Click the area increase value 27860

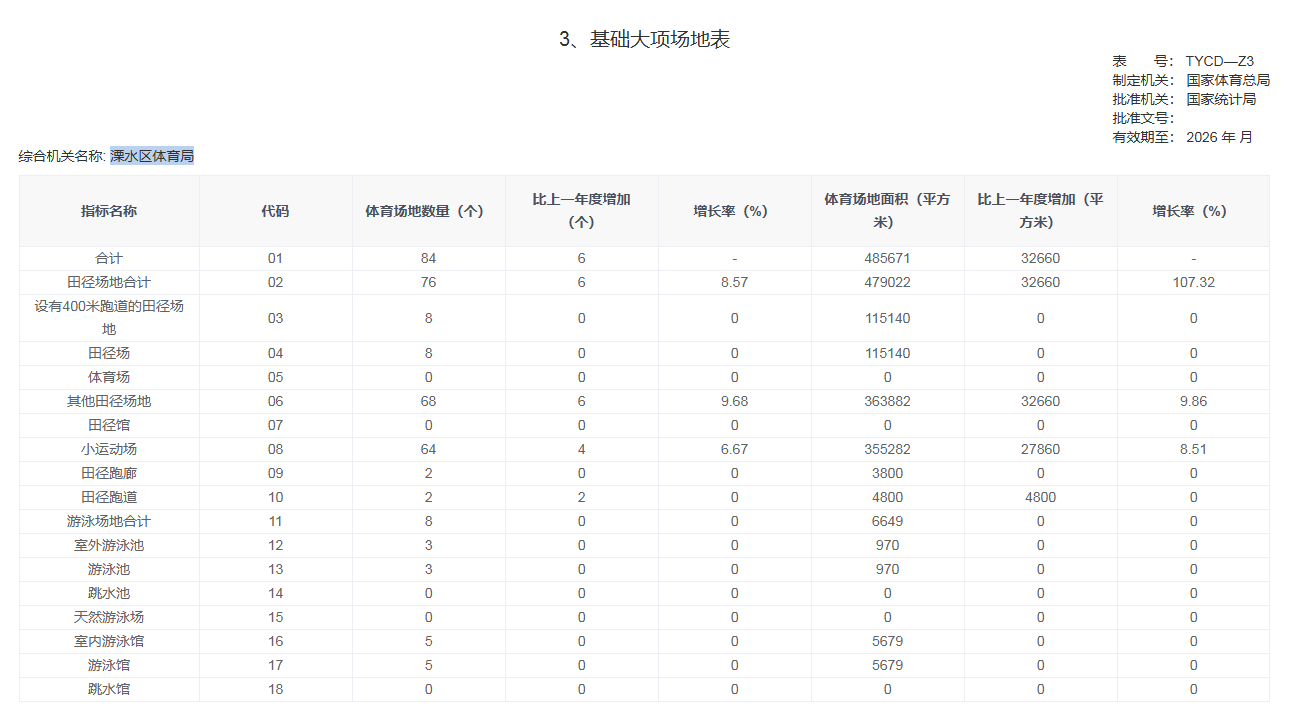(1040, 449)
